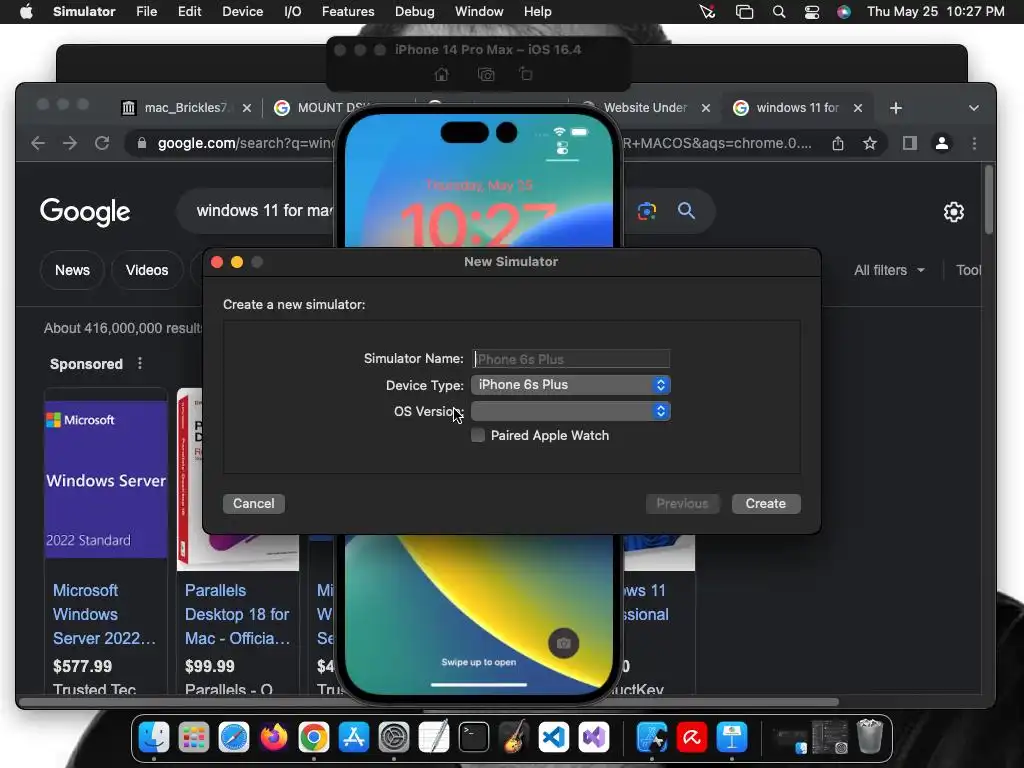Open Chrome's three-dot menu
This screenshot has height=768, width=1024.
[974, 143]
